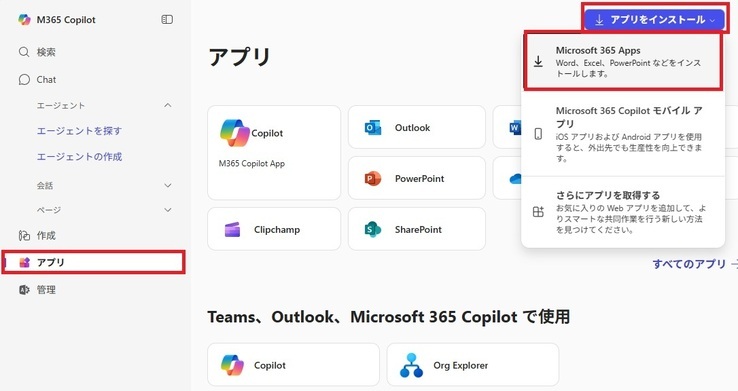Screen dimensions: 738x391
Task: Click the 管理 admin icon
Action: (24, 290)
